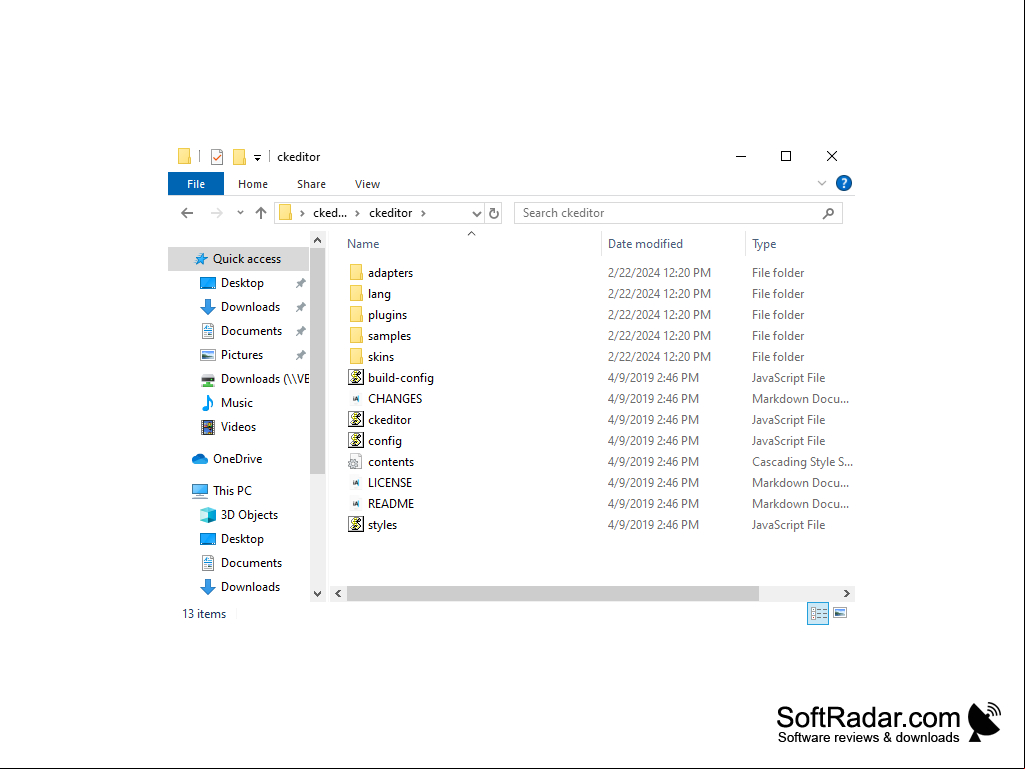Sort by the Type column header
1025x769 pixels.
pos(764,244)
